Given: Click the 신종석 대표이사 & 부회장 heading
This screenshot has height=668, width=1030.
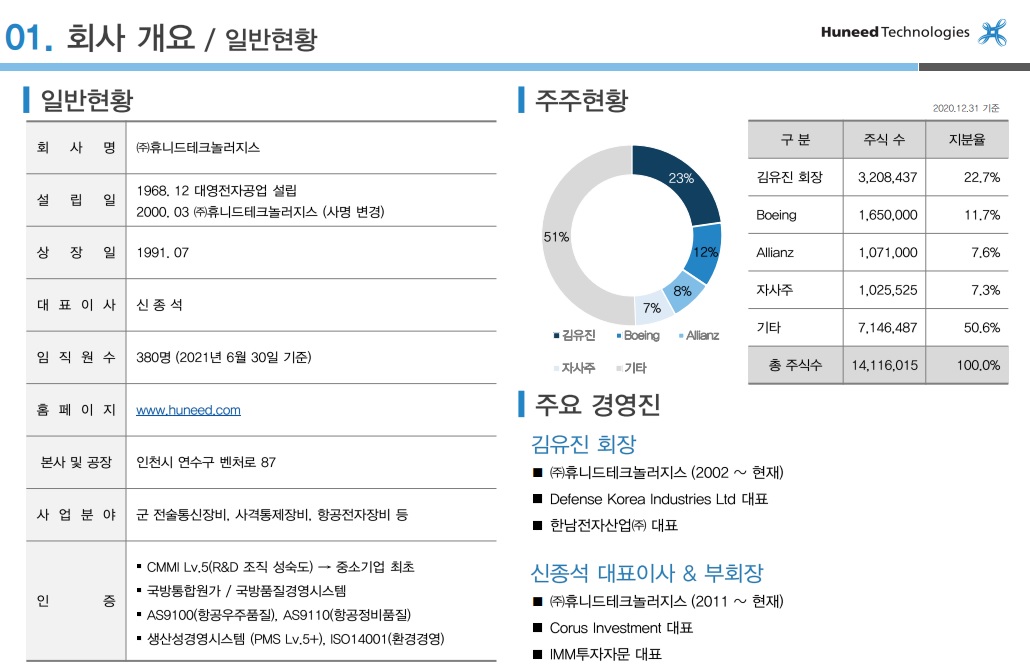Looking at the screenshot, I should click(x=647, y=573).
